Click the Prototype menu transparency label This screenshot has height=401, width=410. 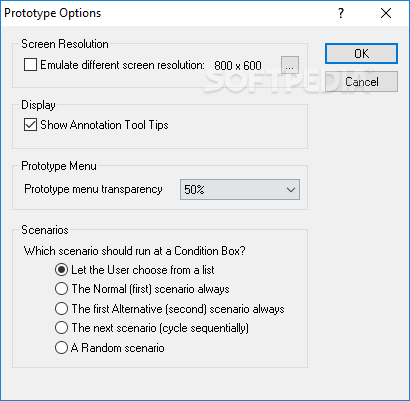(x=93, y=189)
